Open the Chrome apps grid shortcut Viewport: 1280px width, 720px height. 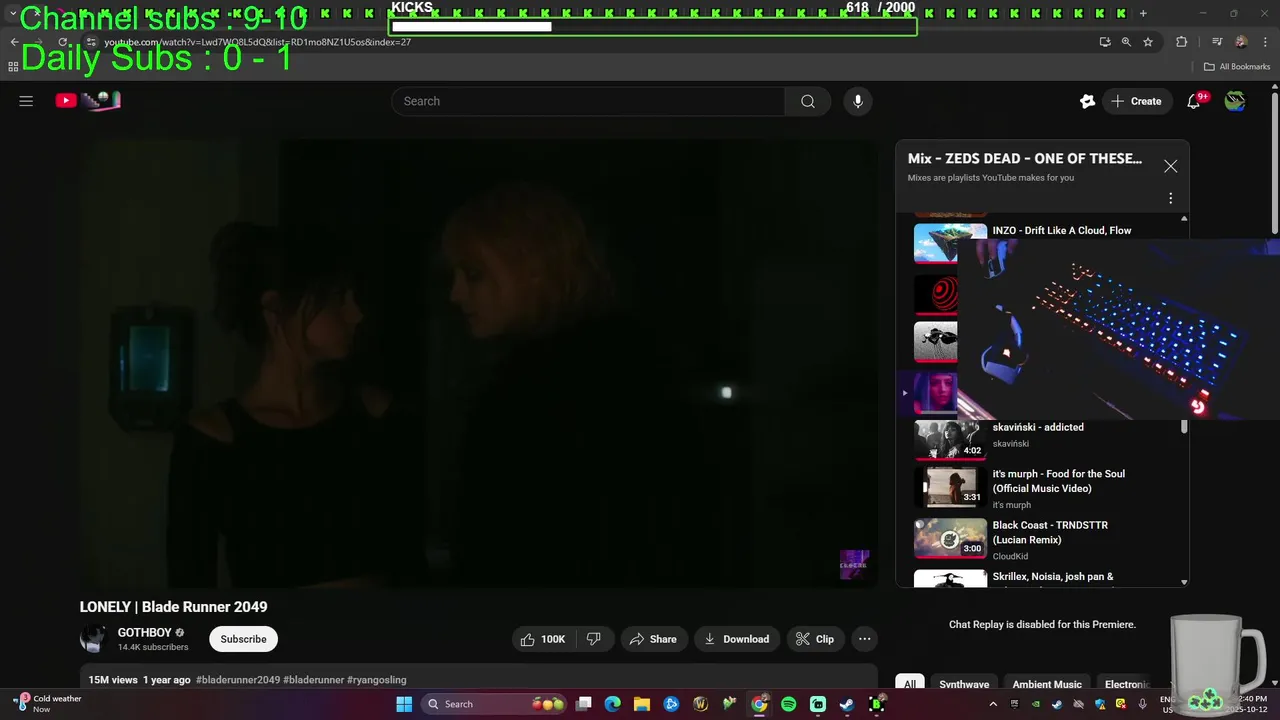[13, 67]
